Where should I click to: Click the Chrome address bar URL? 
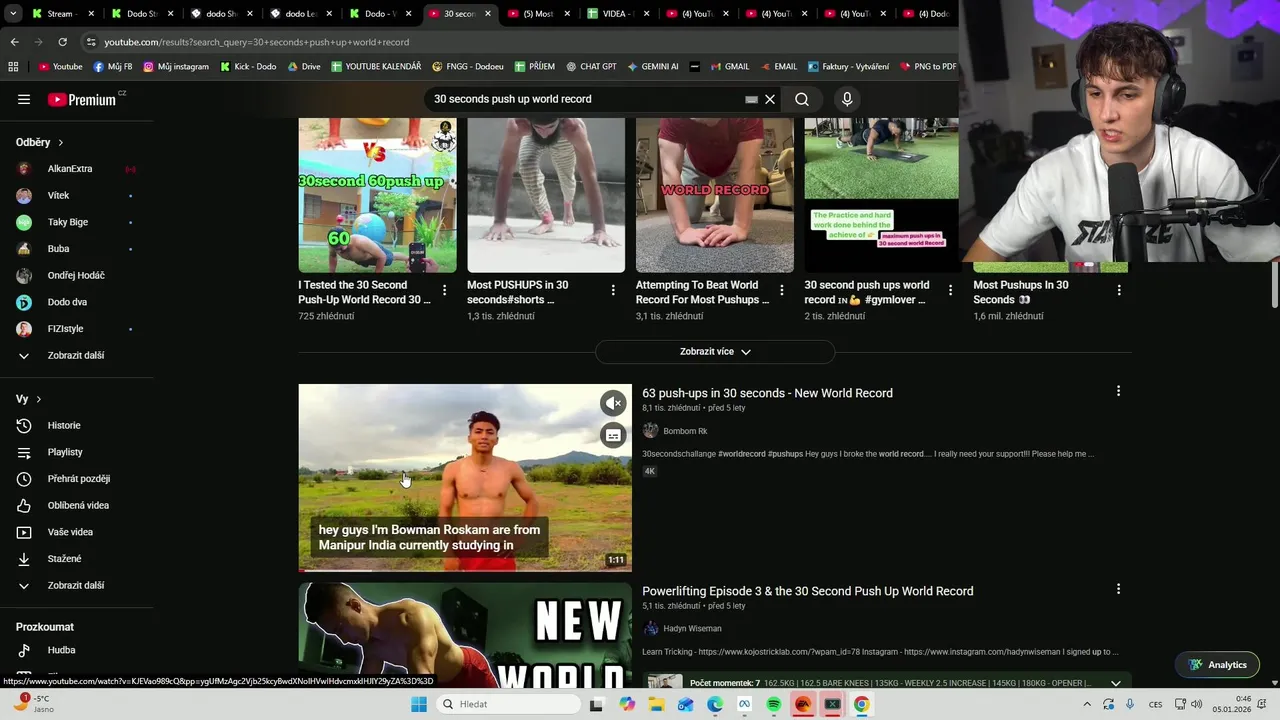[257, 42]
